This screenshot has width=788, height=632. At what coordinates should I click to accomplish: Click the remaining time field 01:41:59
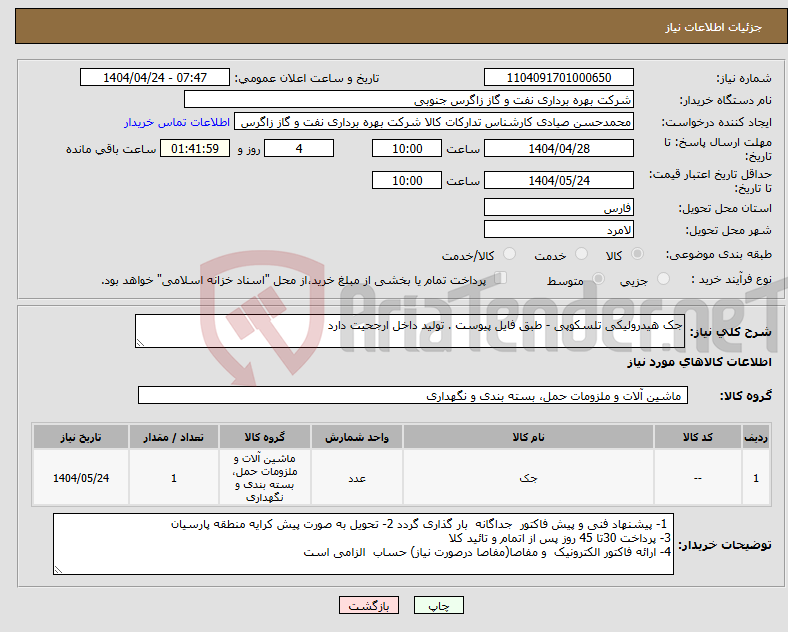pyautogui.click(x=194, y=149)
